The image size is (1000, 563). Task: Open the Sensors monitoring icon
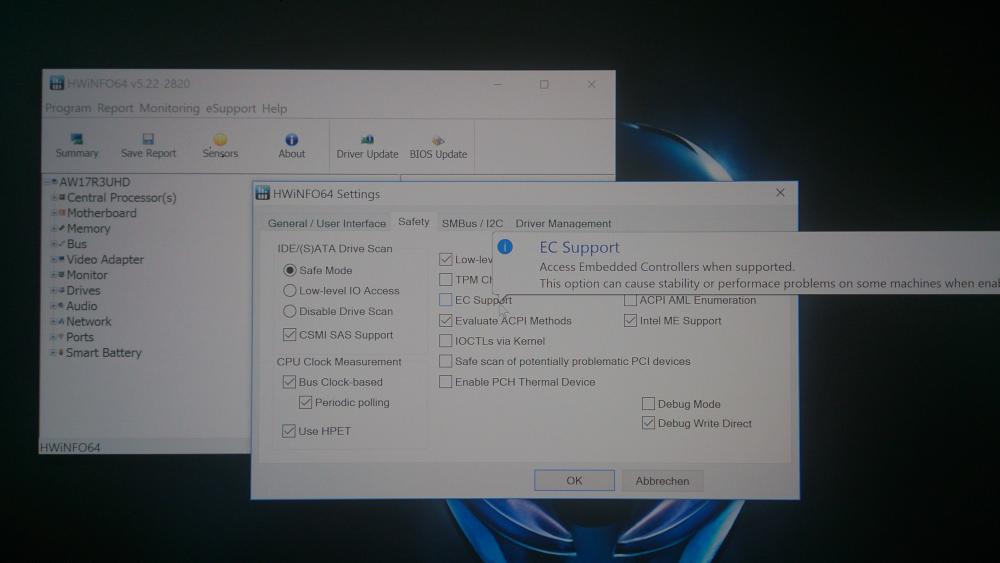click(x=220, y=141)
